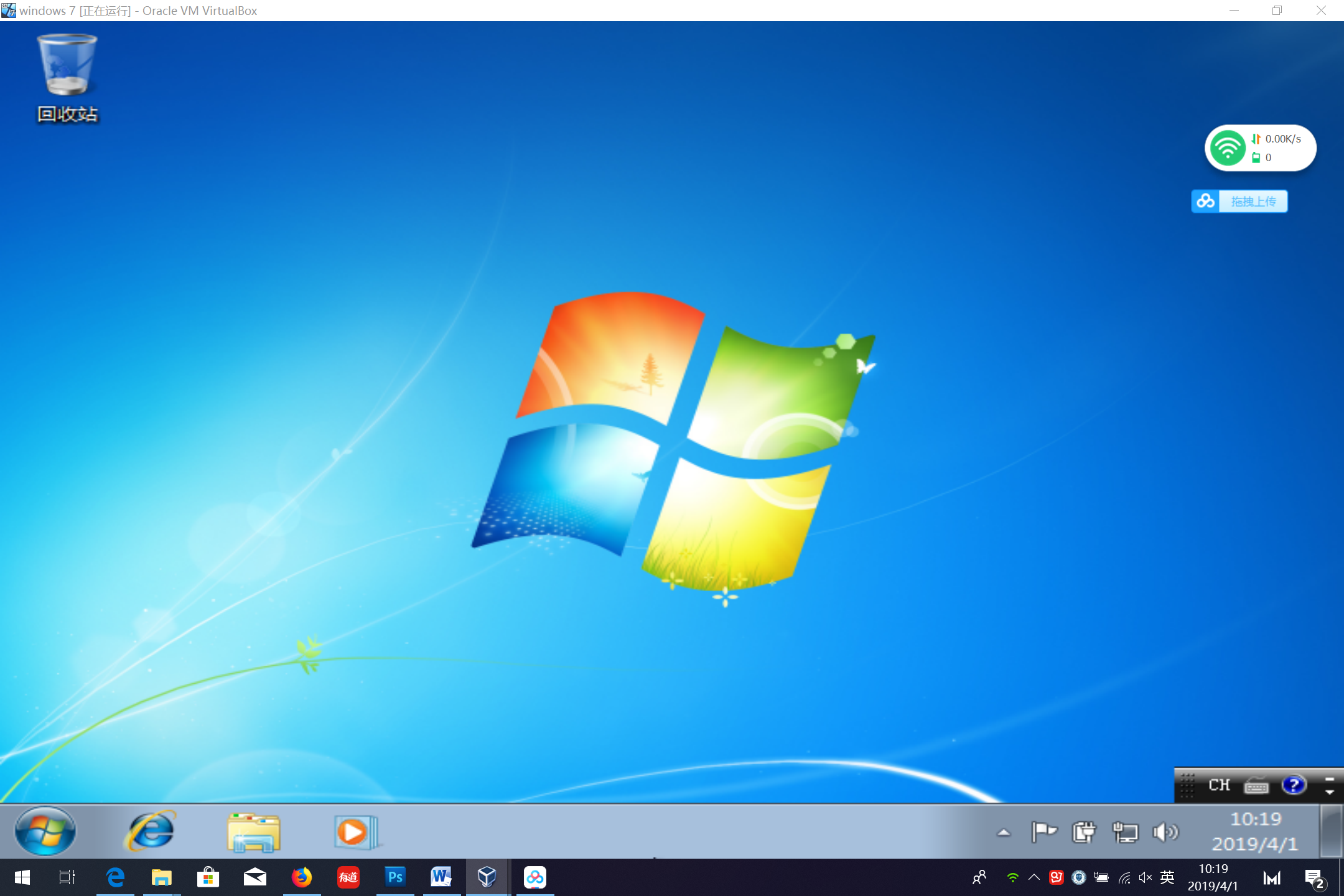Click the power plug icon in Windows 7 tray
The width and height of the screenshot is (1344, 896).
point(1084,832)
